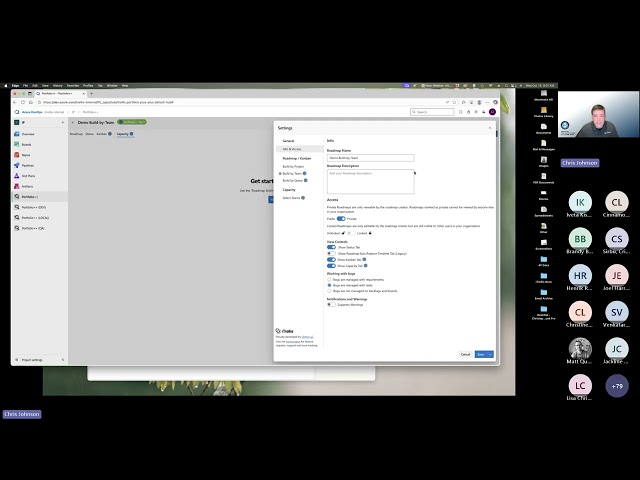The width and height of the screenshot is (640, 480).
Task: Click the browser address bar URL
Action: pos(108,102)
